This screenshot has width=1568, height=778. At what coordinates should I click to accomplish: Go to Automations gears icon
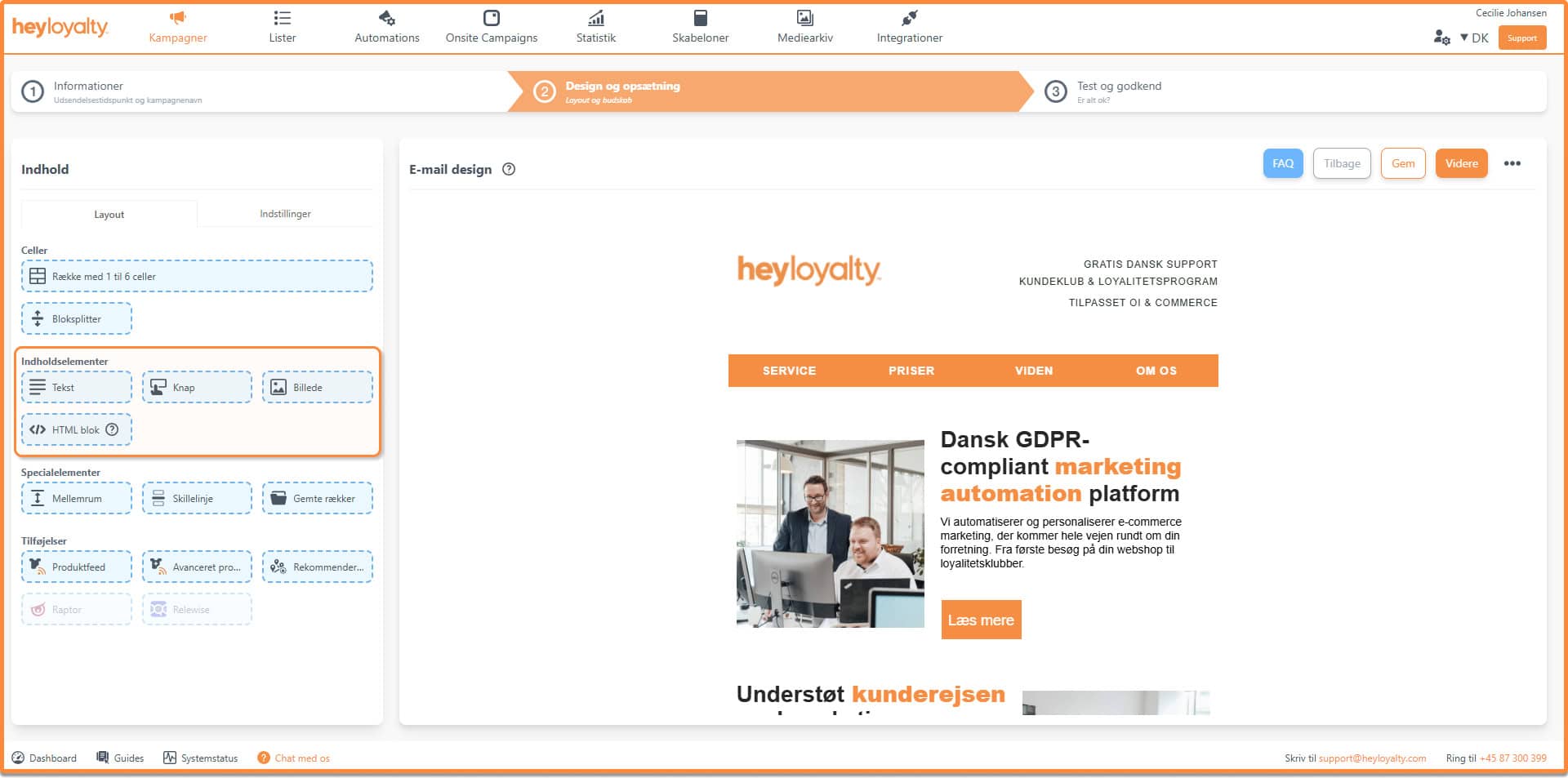tap(386, 18)
